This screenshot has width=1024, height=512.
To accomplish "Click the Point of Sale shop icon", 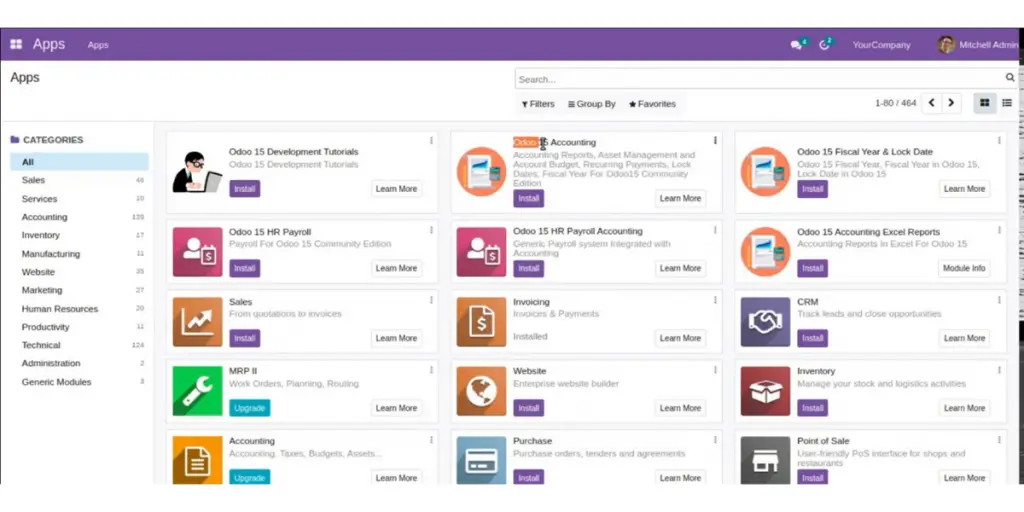I will pos(765,460).
